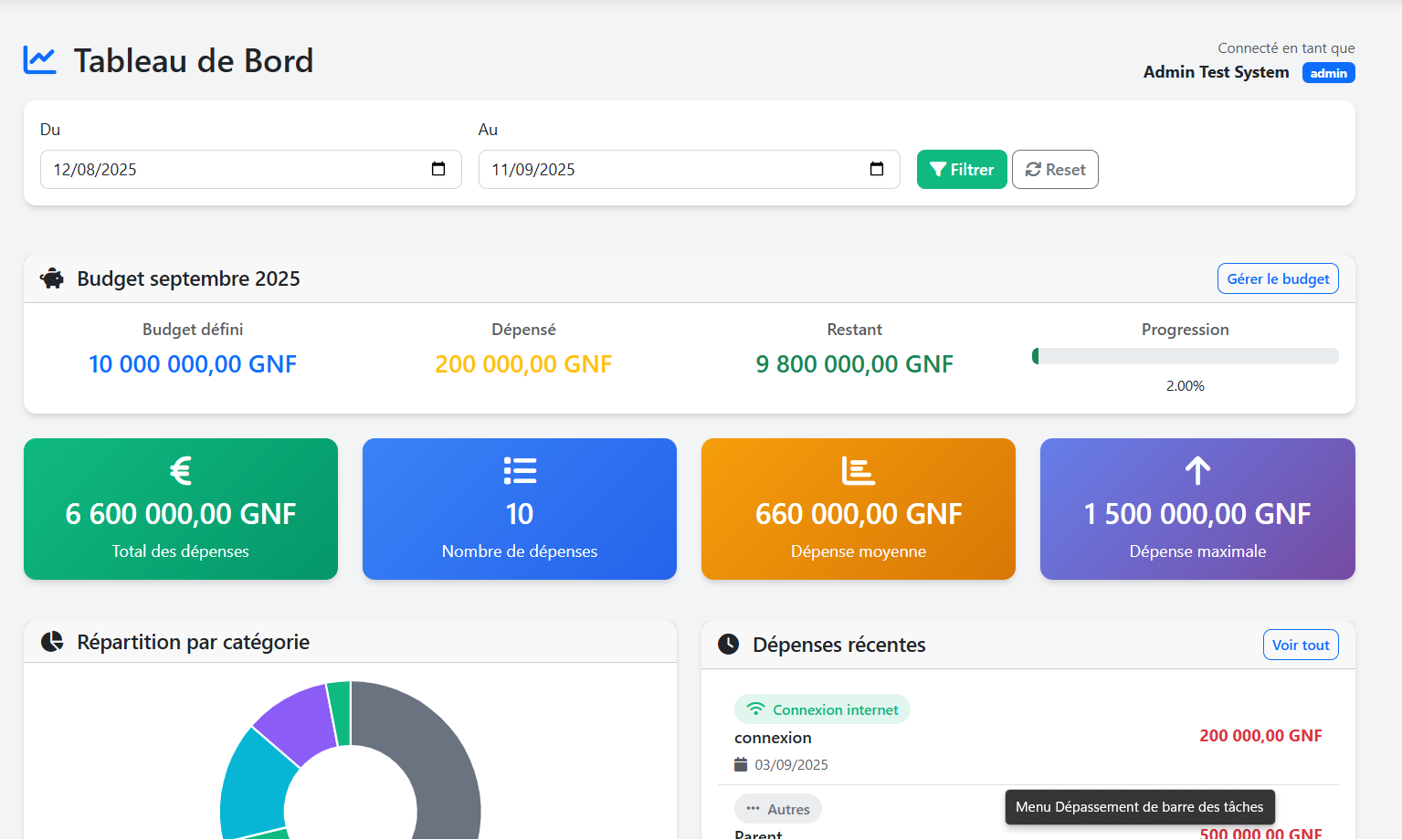1402x840 pixels.
Task: Focus the Du start date field
Action: tap(251, 170)
